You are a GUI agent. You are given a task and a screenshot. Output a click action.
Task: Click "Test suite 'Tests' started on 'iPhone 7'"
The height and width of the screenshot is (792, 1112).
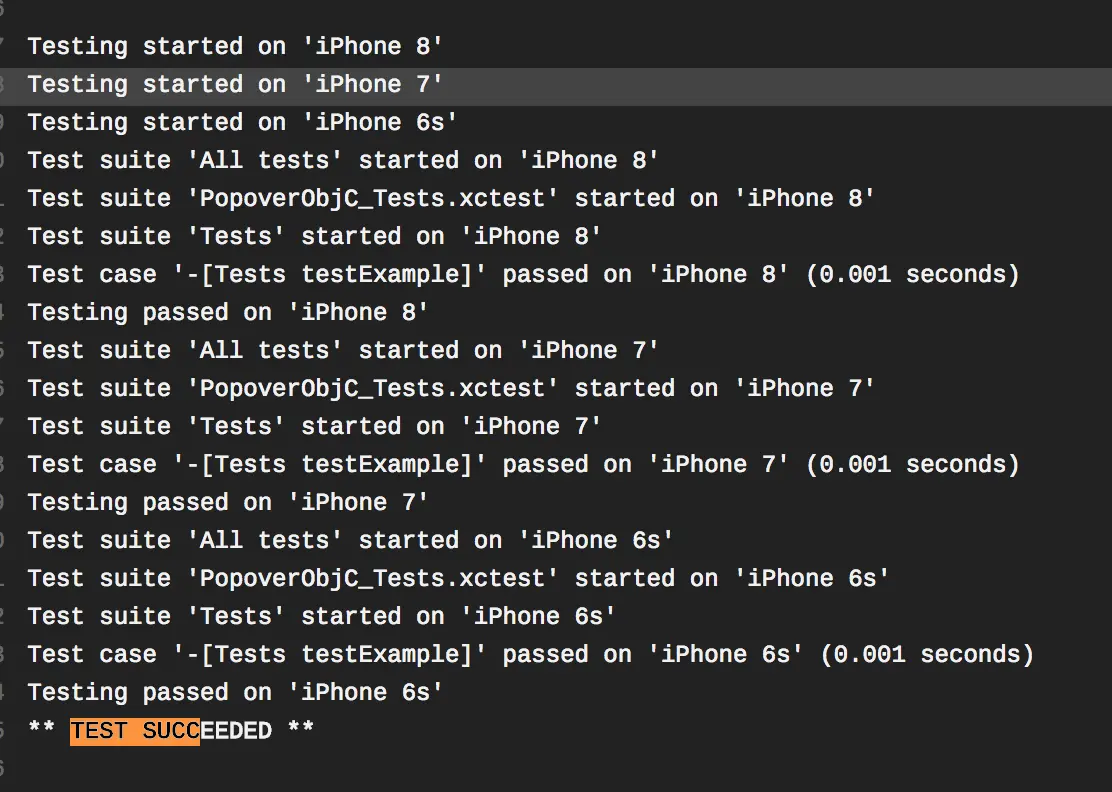[x=314, y=427]
